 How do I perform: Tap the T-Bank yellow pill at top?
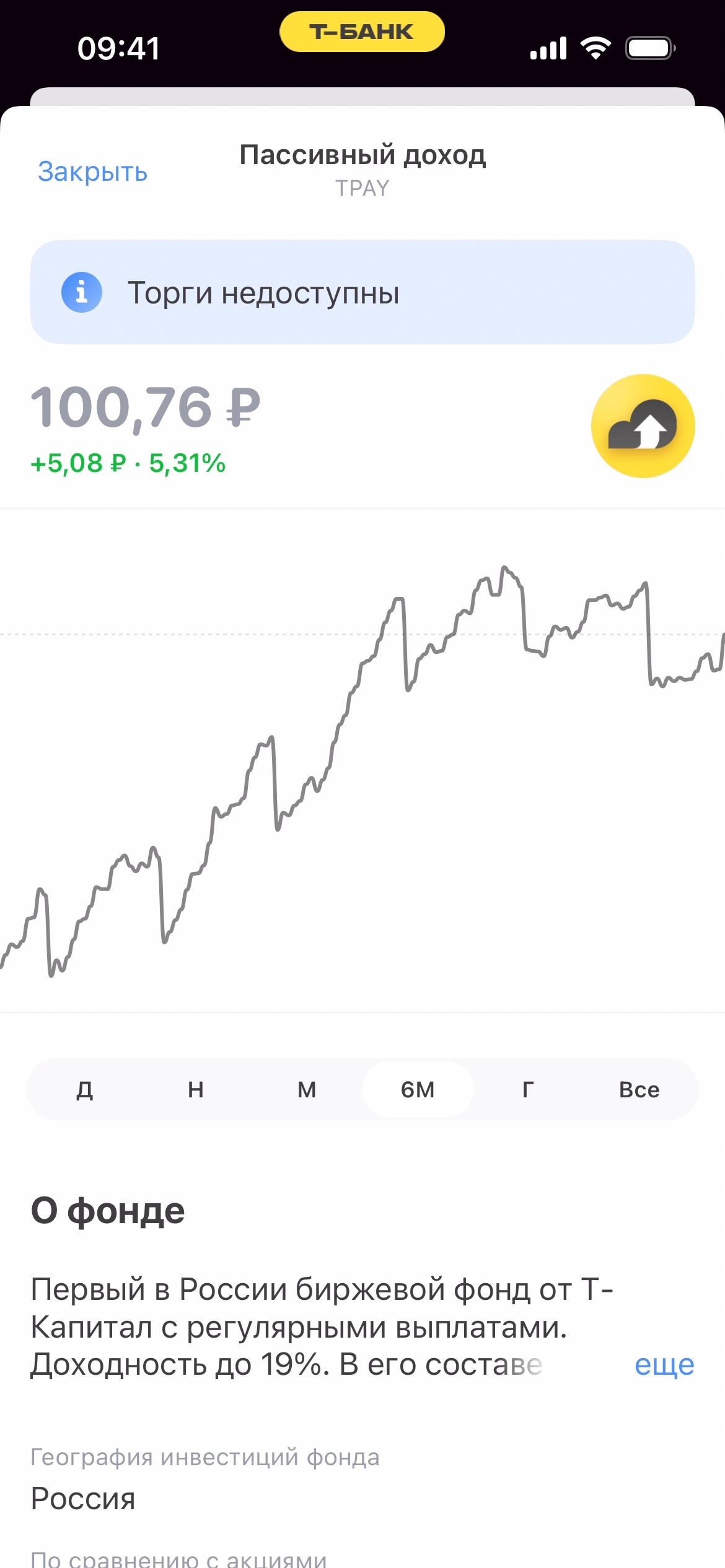[362, 32]
